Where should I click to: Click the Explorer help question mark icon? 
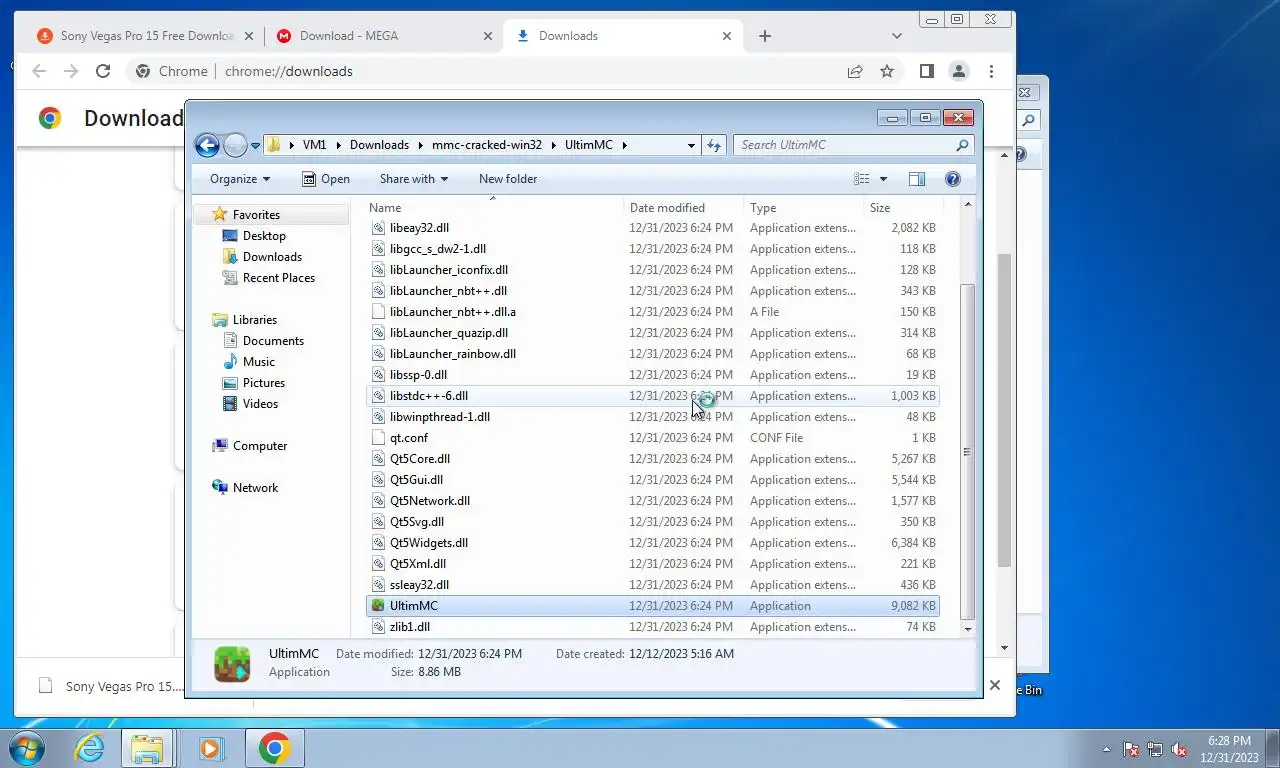coord(953,179)
